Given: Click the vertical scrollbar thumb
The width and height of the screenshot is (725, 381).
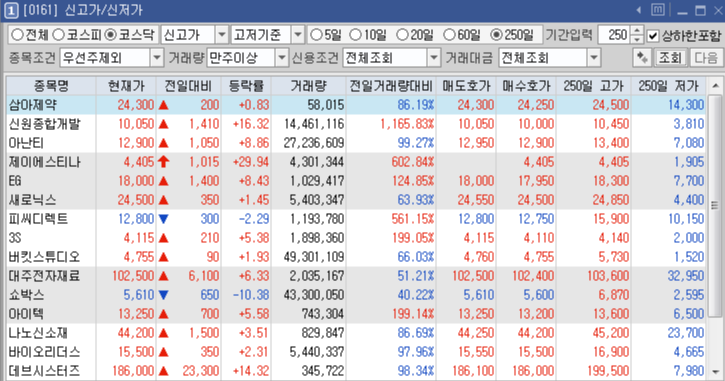Looking at the screenshot, I should tap(715, 205).
